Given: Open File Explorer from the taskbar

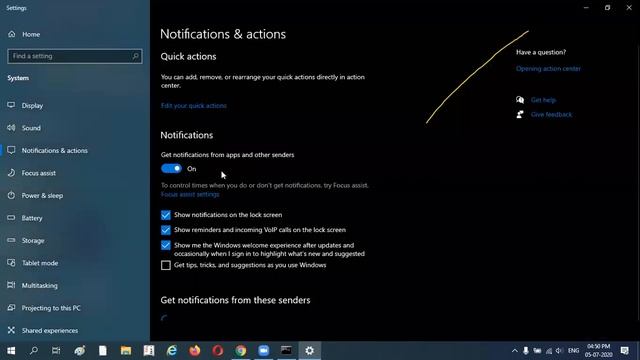Looking at the screenshot, I should point(126,351).
